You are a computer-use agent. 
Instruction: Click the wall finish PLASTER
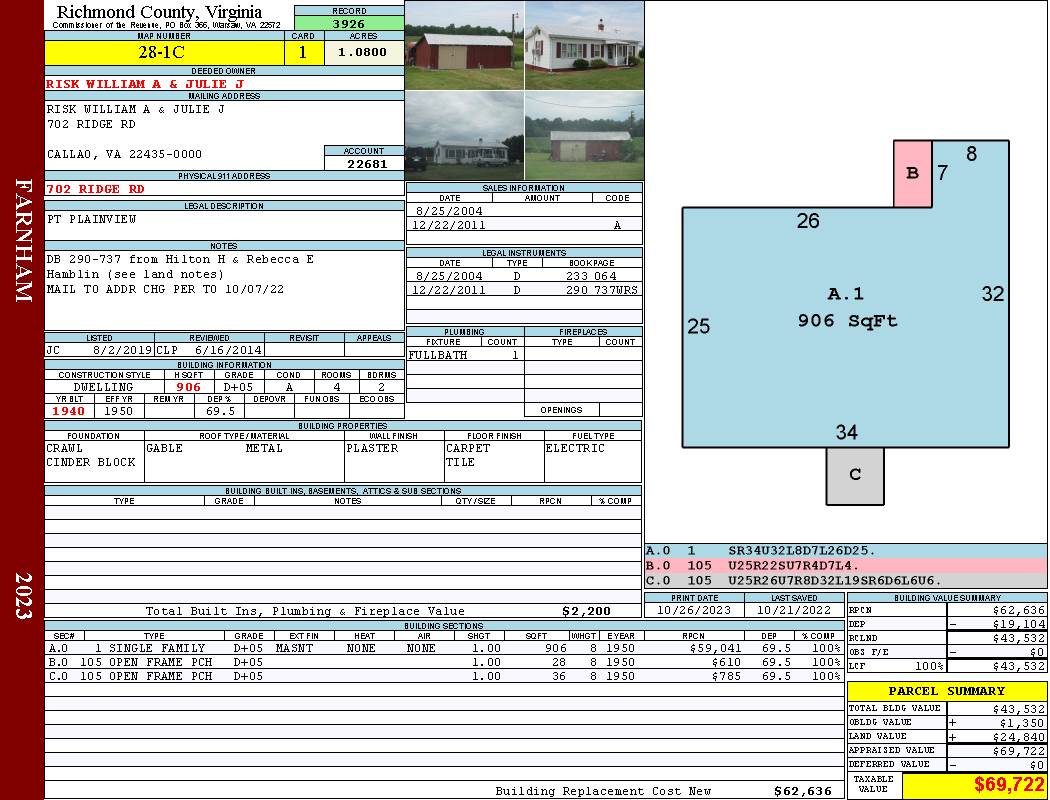[x=372, y=448]
